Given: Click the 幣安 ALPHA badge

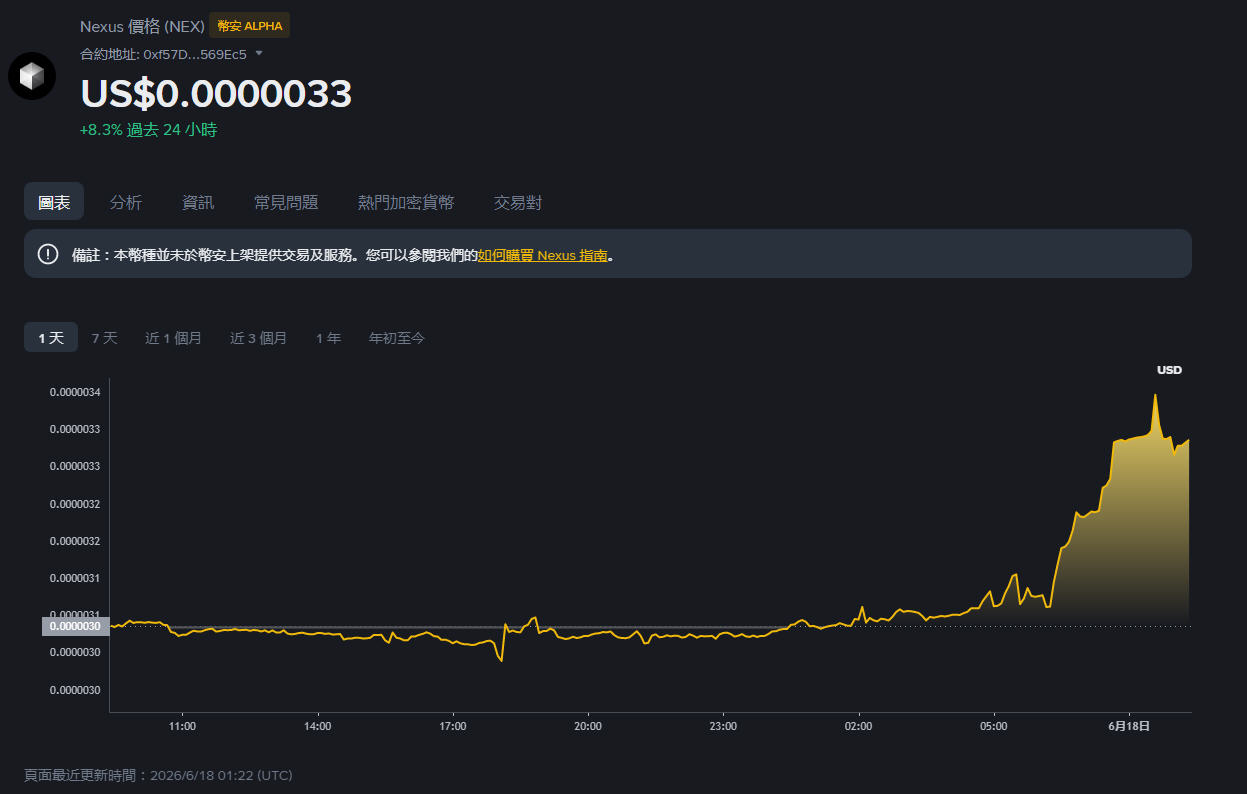Looking at the screenshot, I should pos(250,26).
